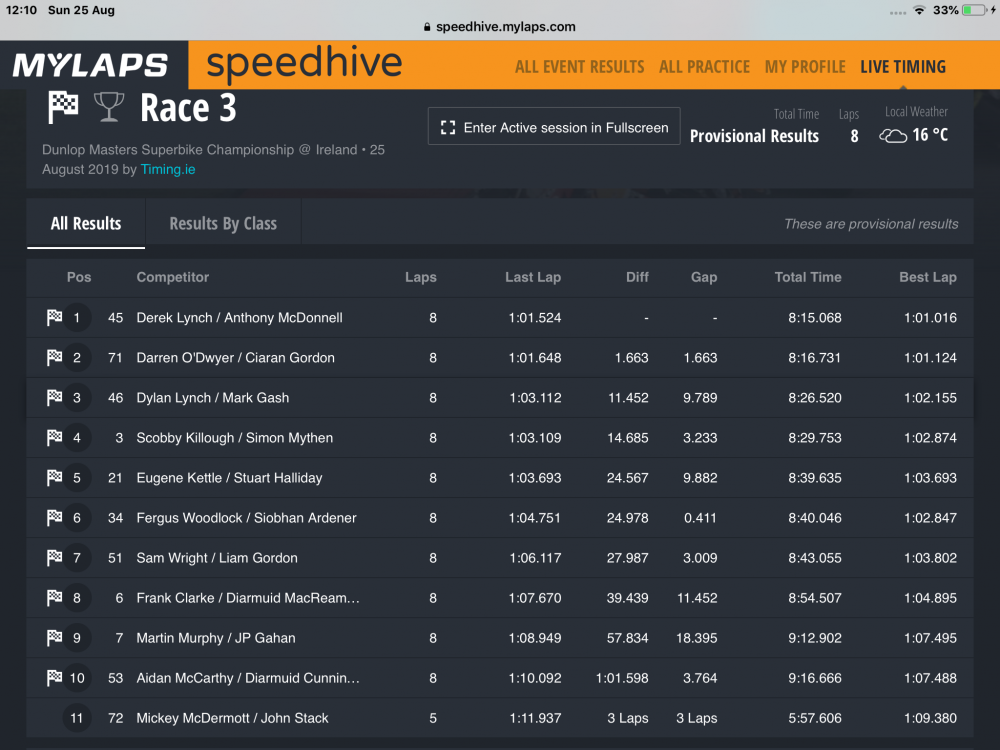
Task: Tap the battery status icon
Action: [x=974, y=10]
